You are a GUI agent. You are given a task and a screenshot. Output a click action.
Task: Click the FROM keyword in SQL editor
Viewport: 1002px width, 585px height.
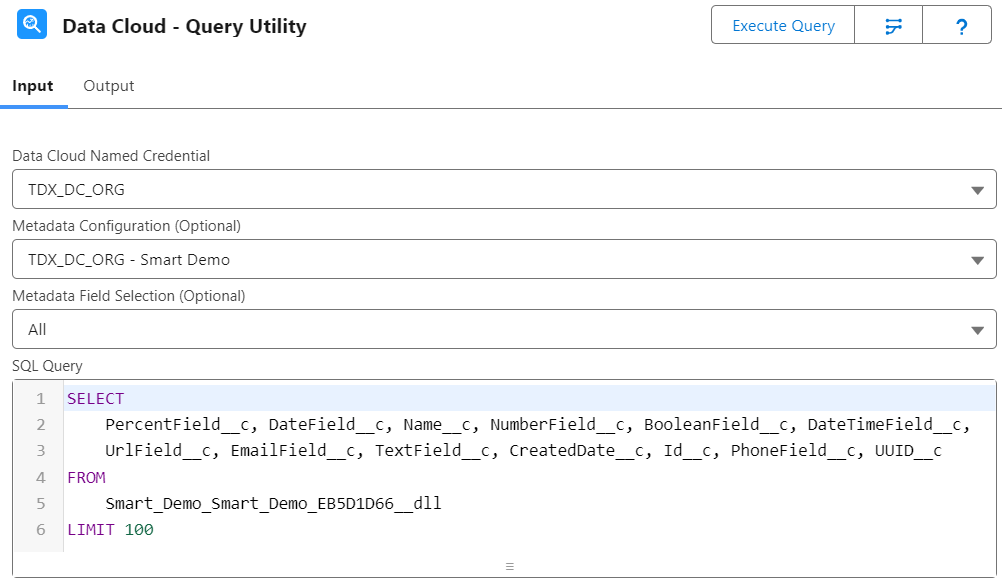[86, 478]
